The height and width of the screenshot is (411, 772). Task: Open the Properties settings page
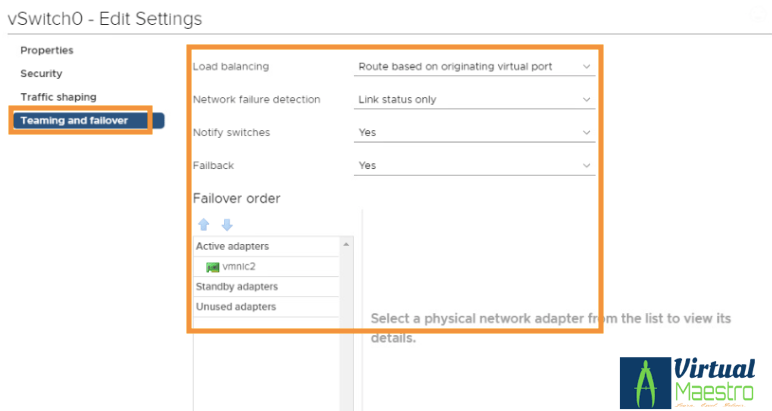pyautogui.click(x=47, y=50)
